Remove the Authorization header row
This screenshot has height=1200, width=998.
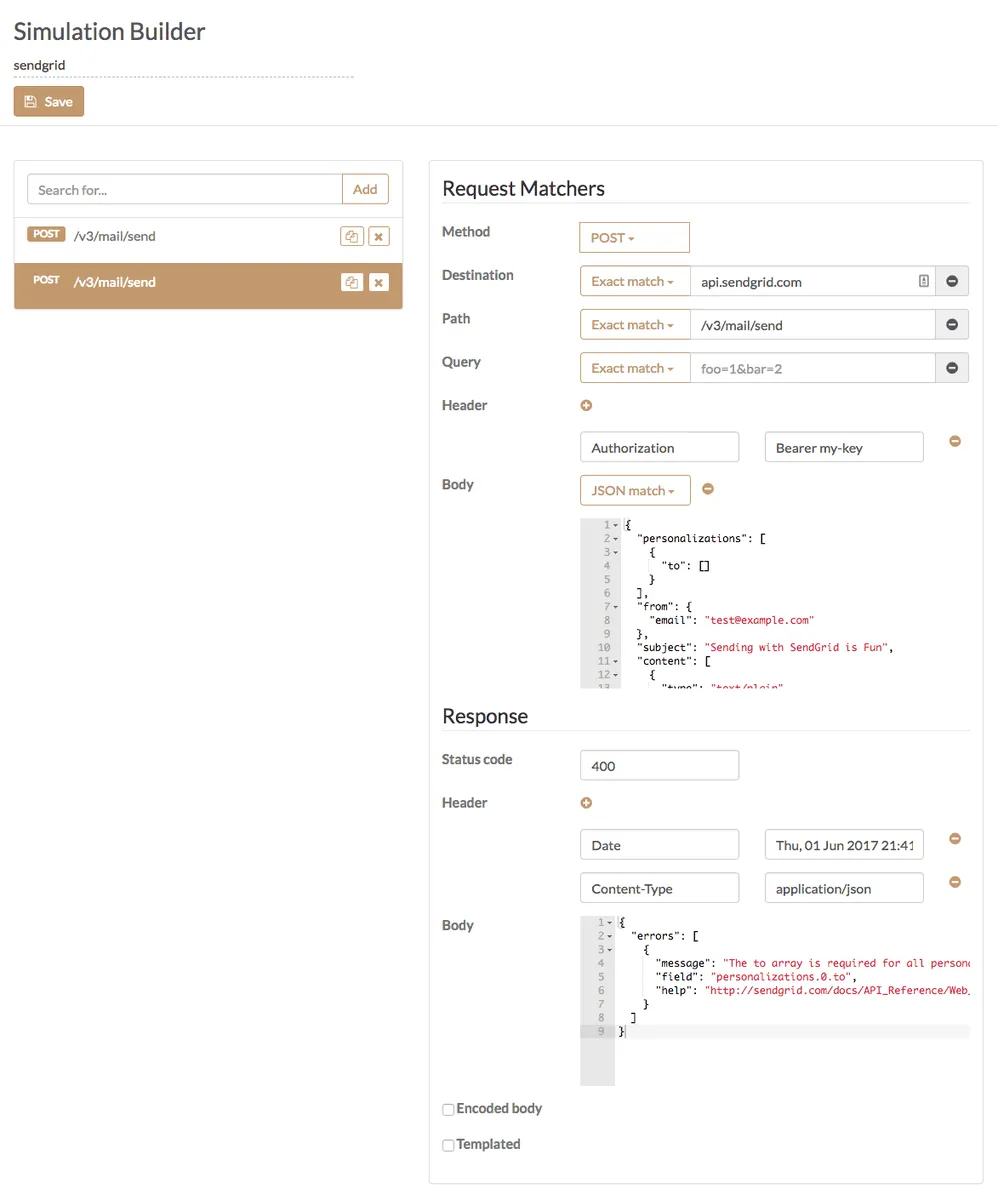[954, 440]
